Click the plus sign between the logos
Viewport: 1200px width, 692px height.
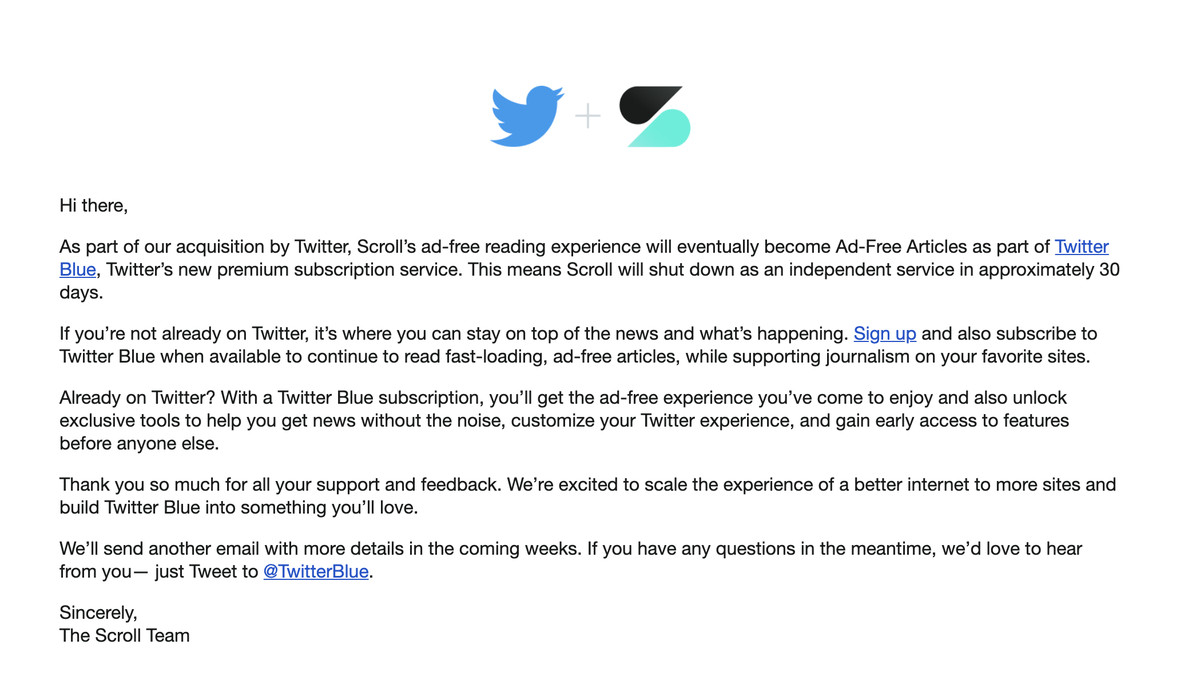[x=588, y=116]
